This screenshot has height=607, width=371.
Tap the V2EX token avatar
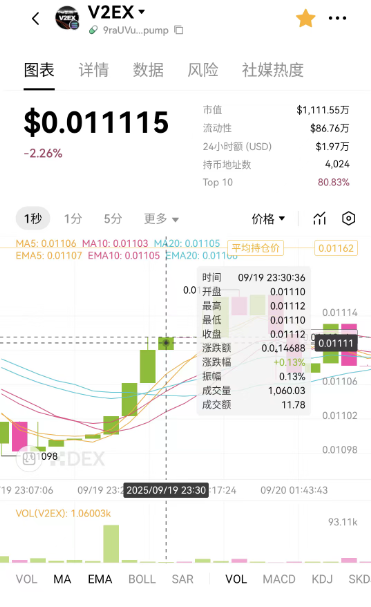tap(67, 18)
